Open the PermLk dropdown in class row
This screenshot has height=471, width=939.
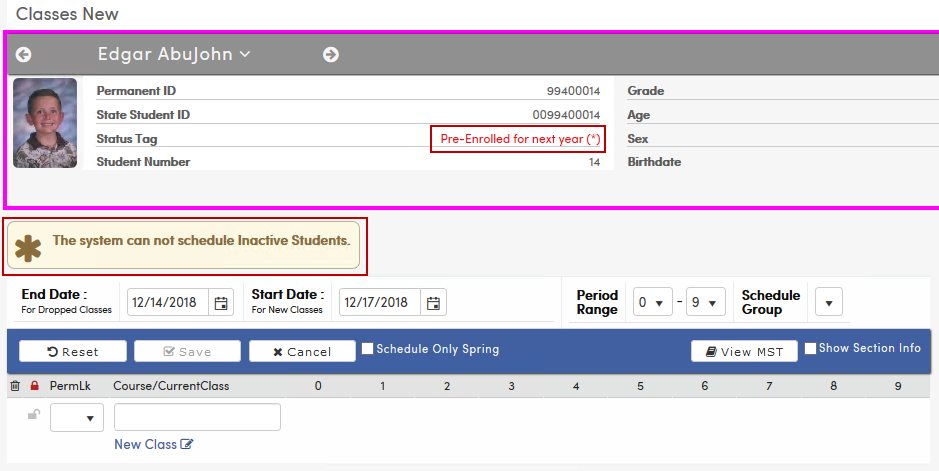[77, 418]
